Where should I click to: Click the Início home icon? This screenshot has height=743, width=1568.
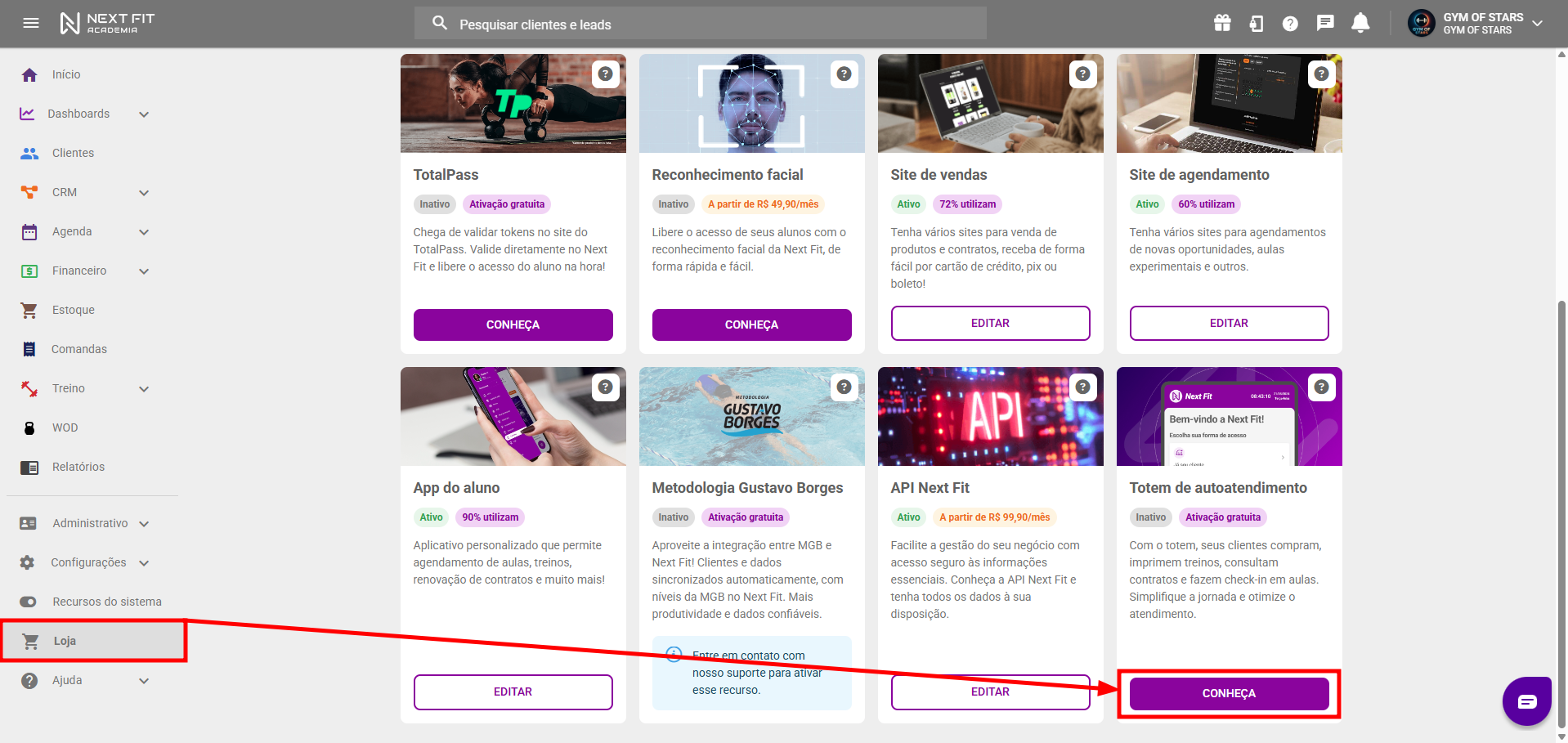[x=29, y=74]
